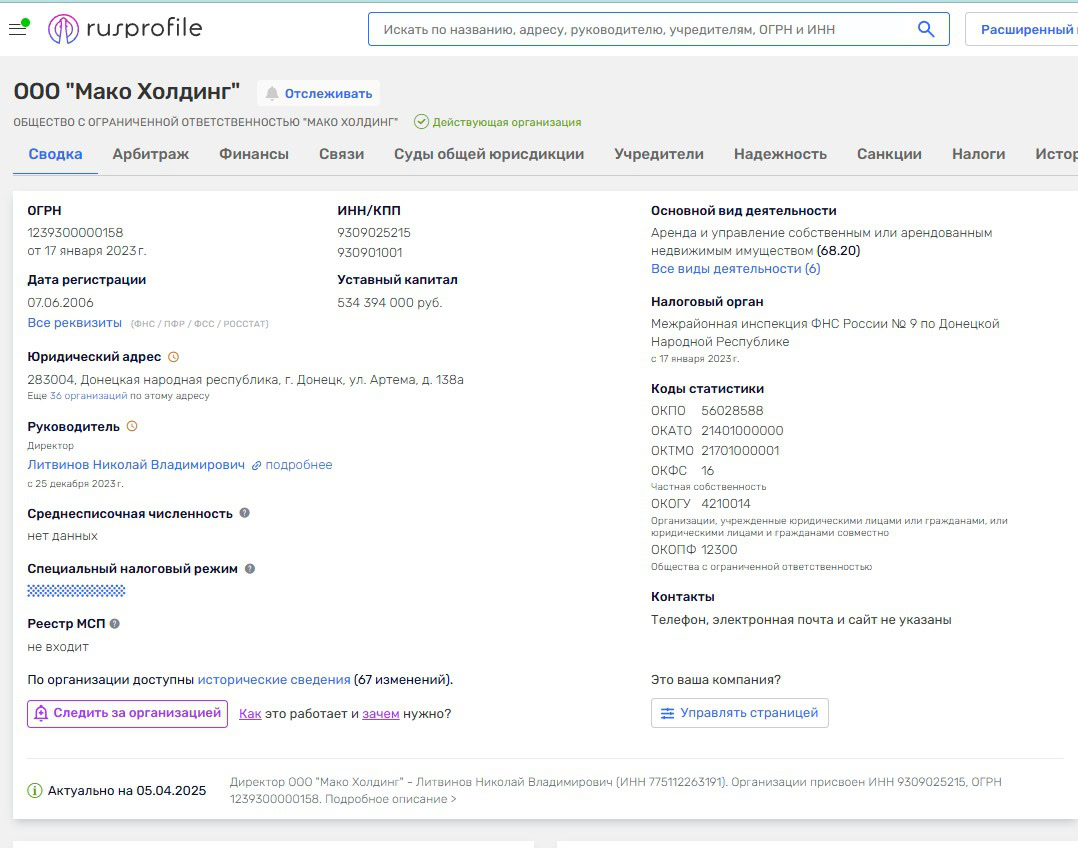1078x848 pixels.
Task: Click the green checkmark status icon
Action: point(421,122)
